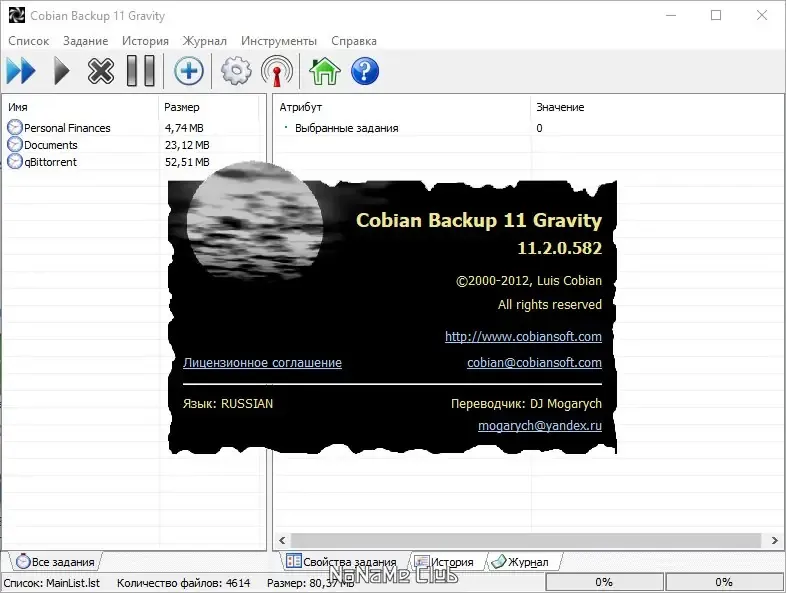Open the http://www.cobiansoft.com link
Image resolution: width=786 pixels, height=593 pixels.
tap(523, 336)
